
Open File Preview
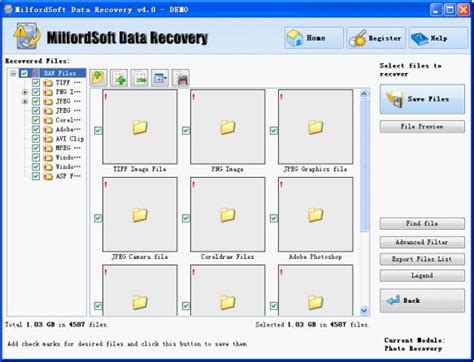click(x=422, y=127)
